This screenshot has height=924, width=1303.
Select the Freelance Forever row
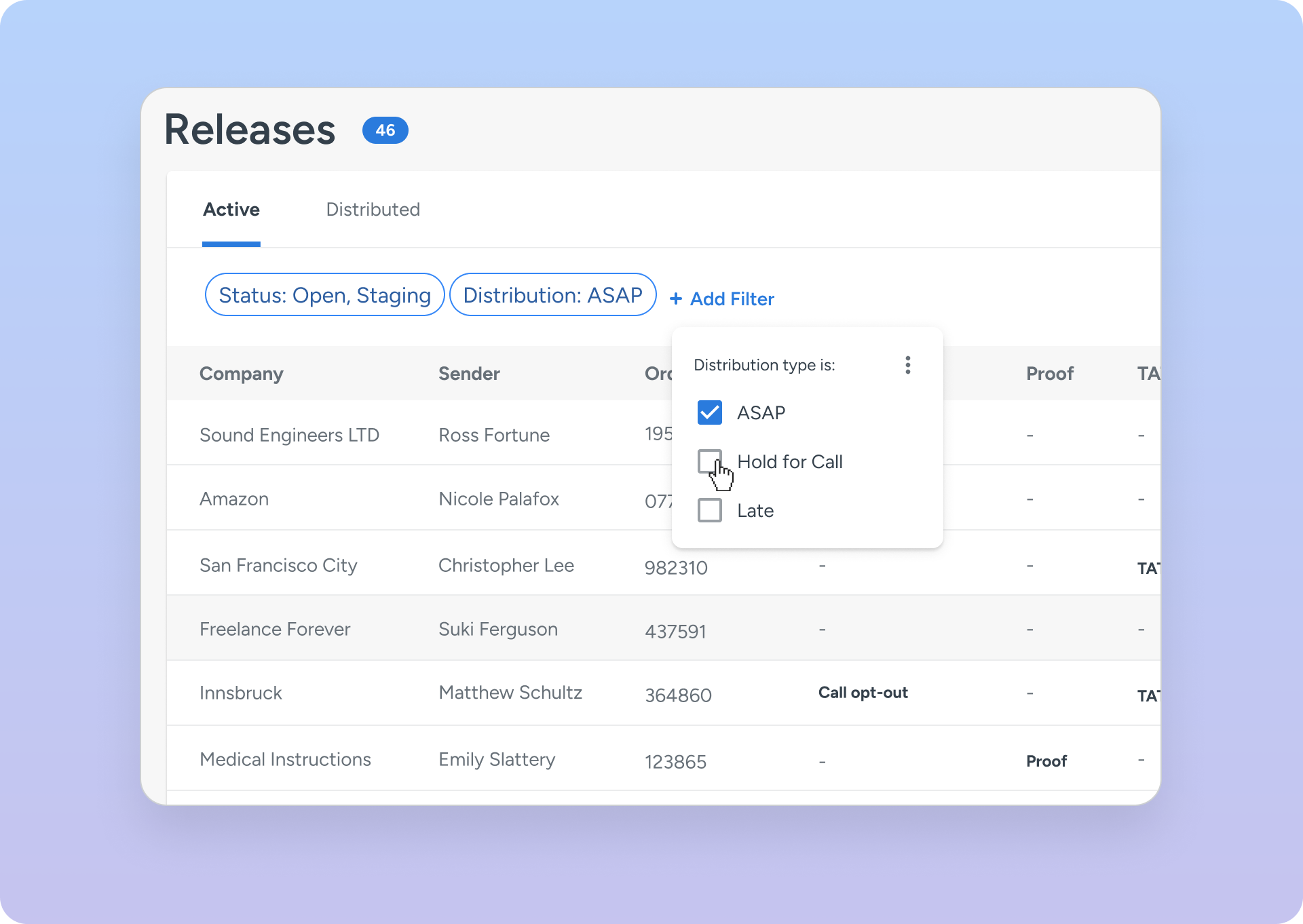click(x=275, y=629)
